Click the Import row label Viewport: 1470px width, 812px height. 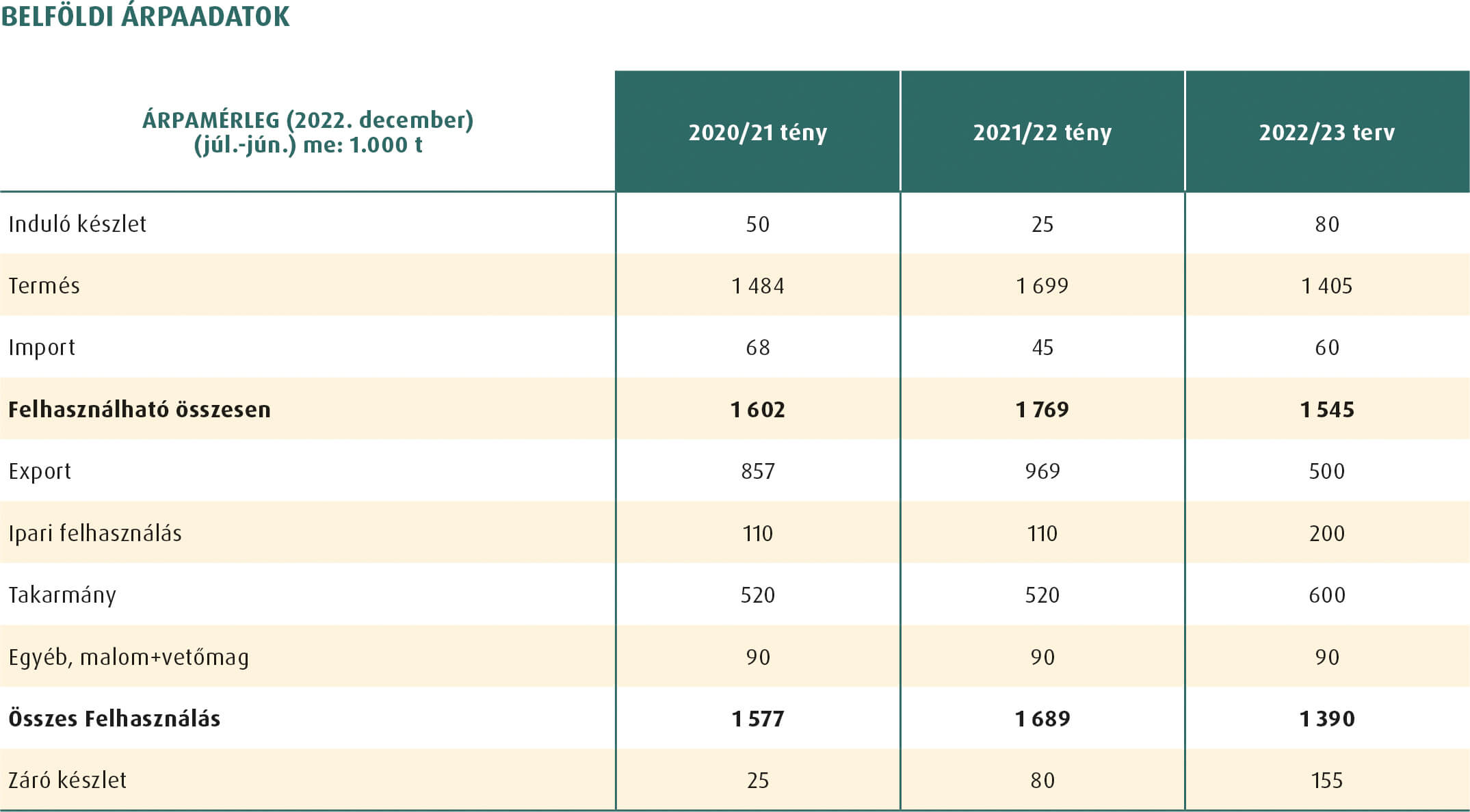pyautogui.click(x=42, y=348)
